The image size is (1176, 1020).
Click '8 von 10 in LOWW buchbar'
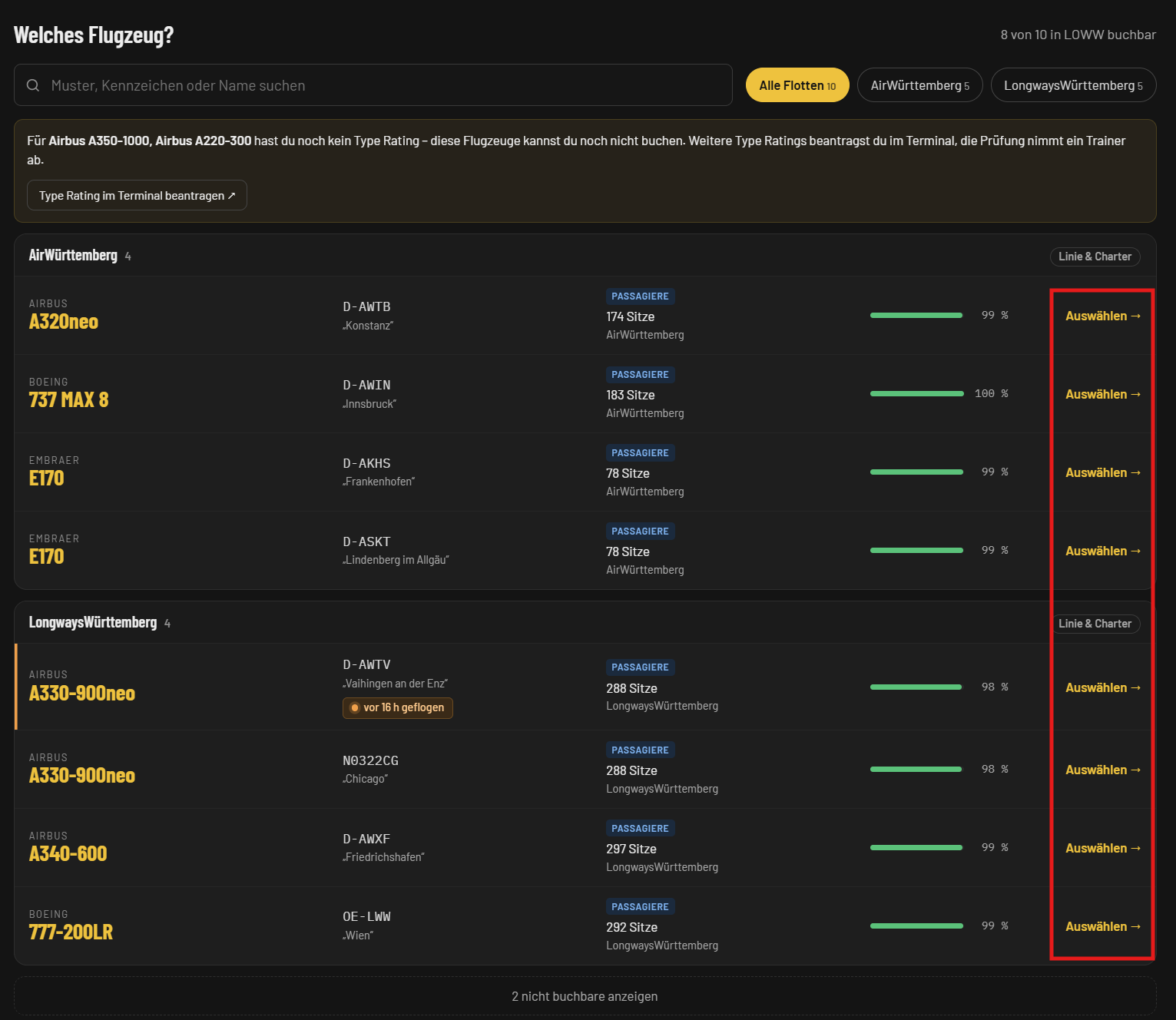click(1078, 35)
